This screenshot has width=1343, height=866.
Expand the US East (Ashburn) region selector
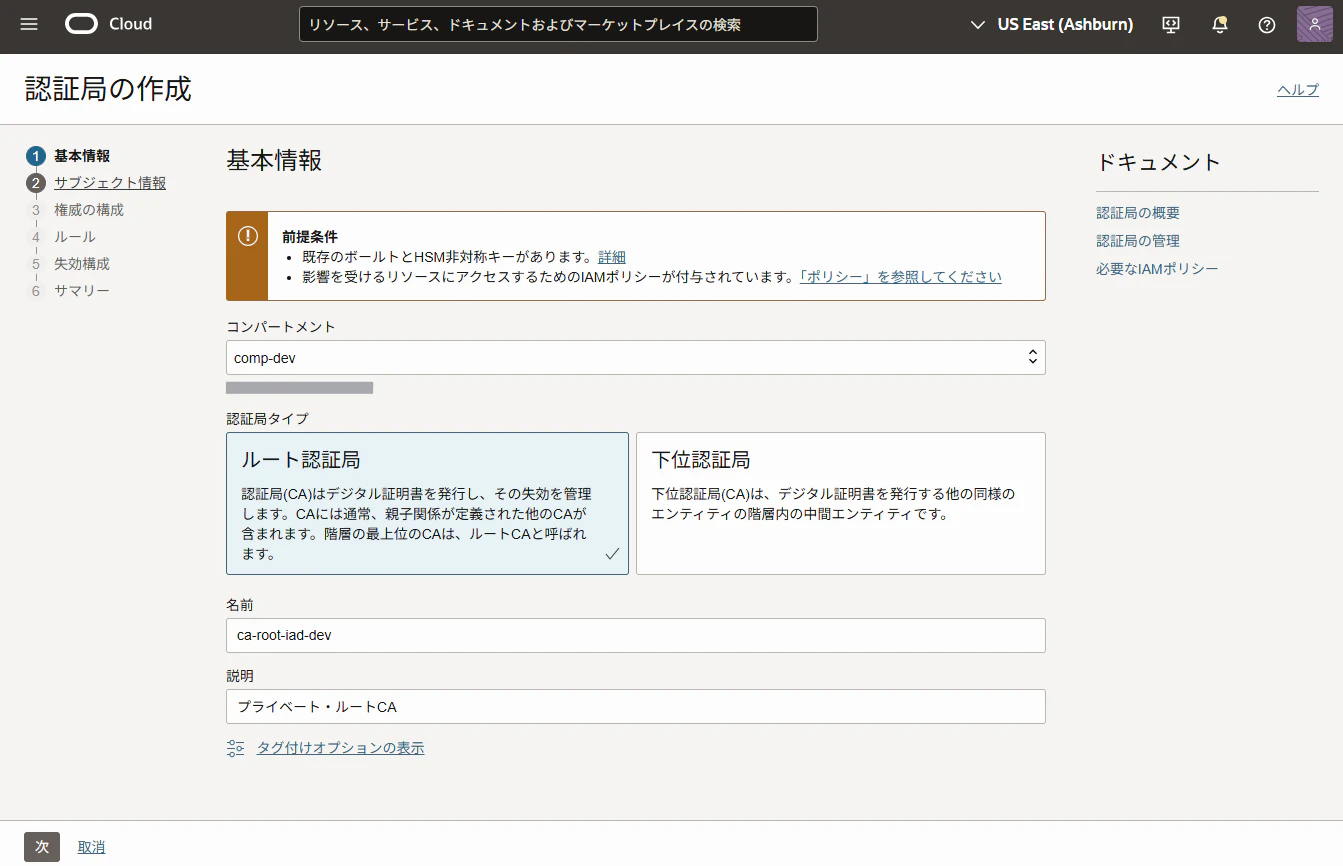point(1052,24)
